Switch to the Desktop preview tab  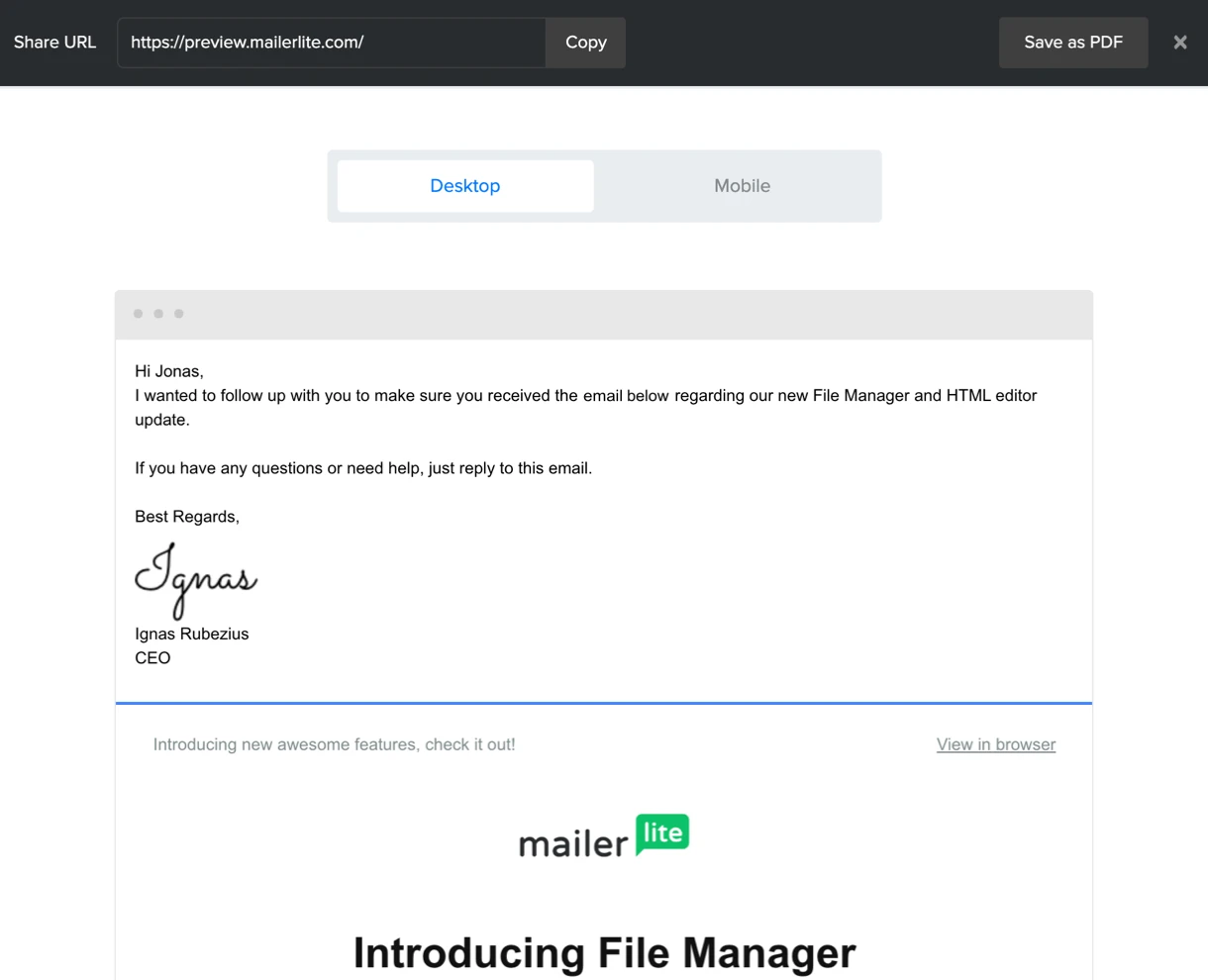(x=465, y=186)
